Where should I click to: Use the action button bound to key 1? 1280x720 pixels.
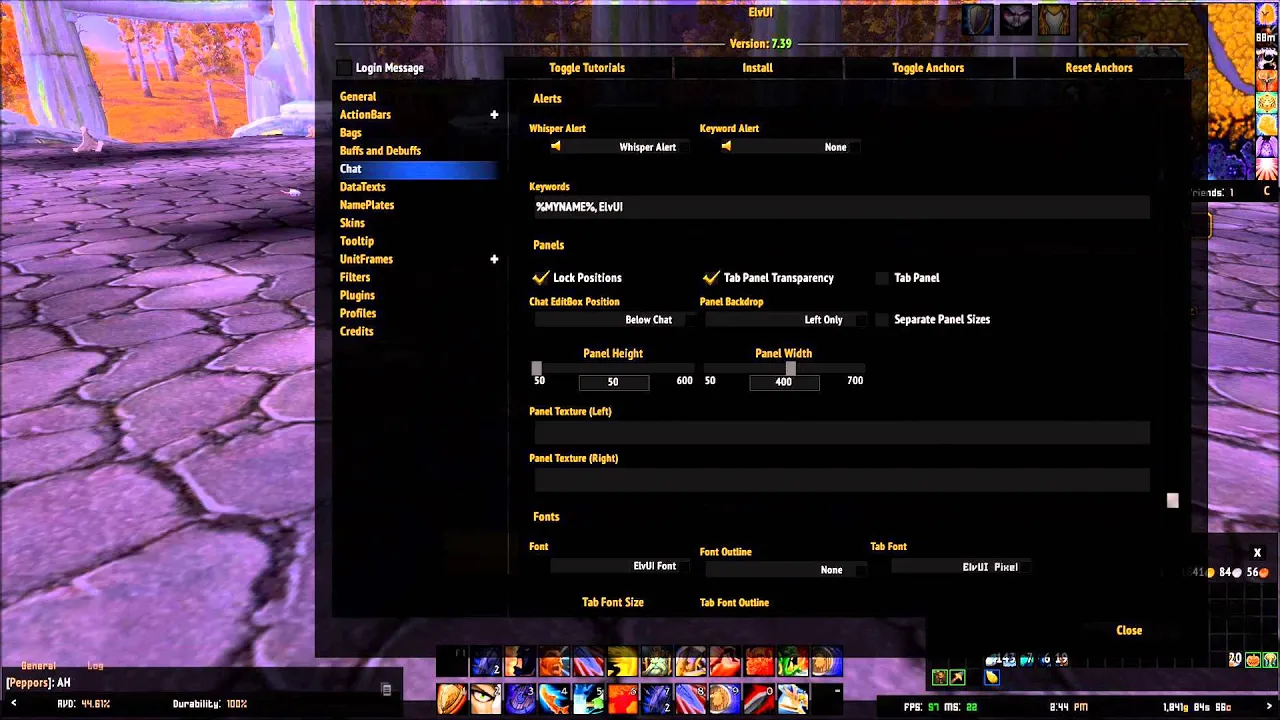coord(452,697)
